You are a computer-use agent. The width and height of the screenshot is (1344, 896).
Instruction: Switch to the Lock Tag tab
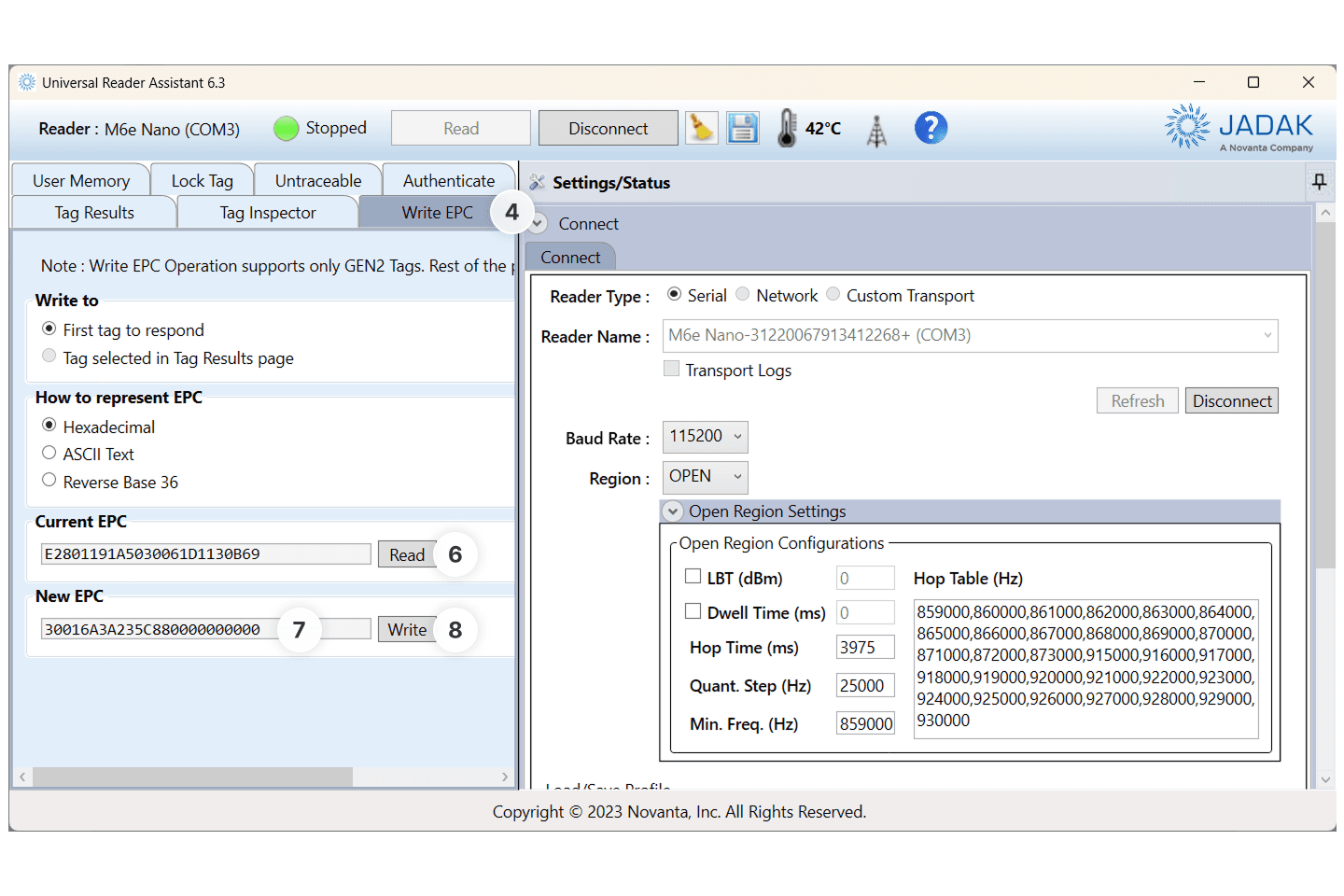point(203,180)
